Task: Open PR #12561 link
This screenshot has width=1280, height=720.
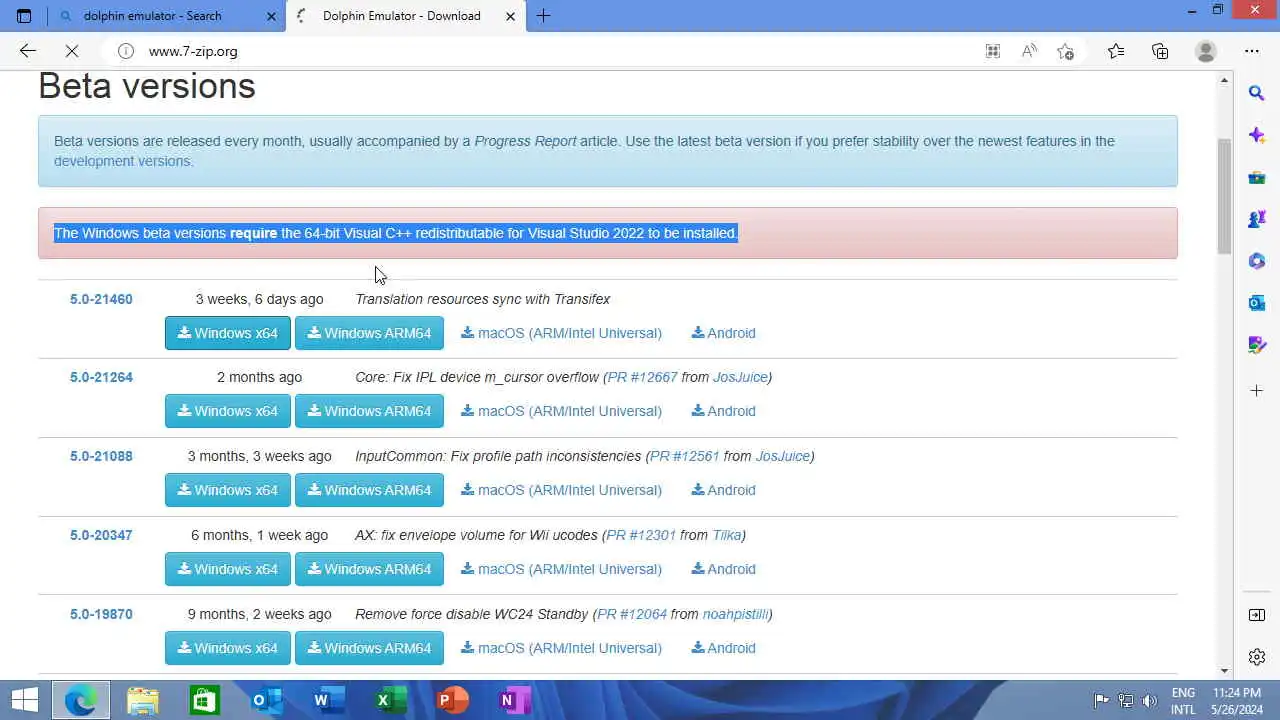Action: 685,456
